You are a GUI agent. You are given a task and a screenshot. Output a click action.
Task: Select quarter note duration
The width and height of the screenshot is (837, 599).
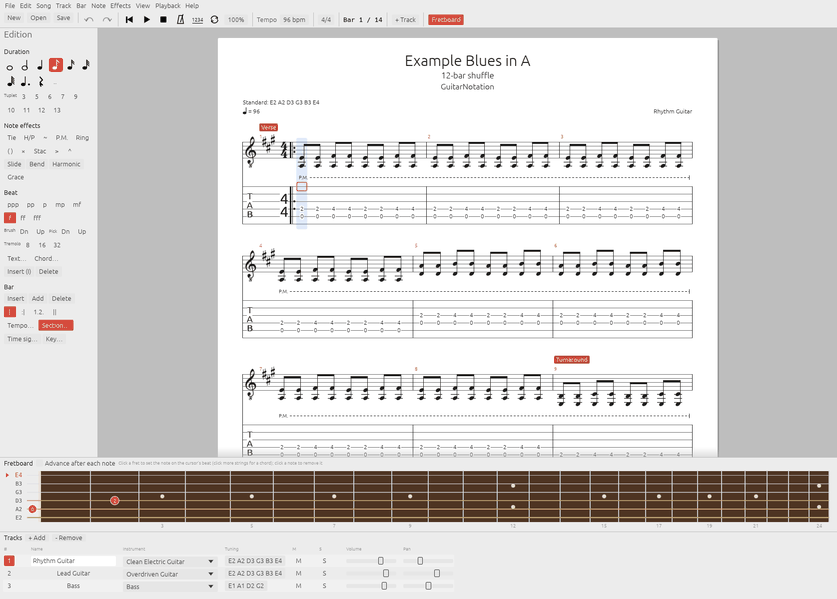coord(40,65)
